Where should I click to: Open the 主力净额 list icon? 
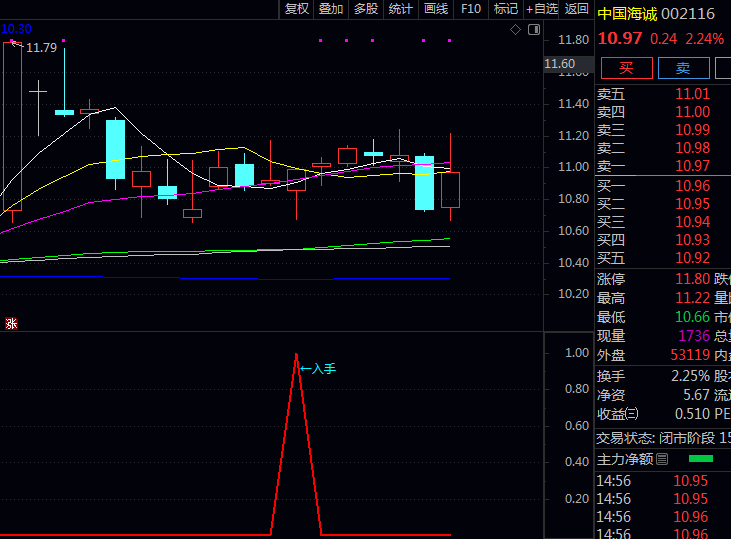tap(661, 459)
